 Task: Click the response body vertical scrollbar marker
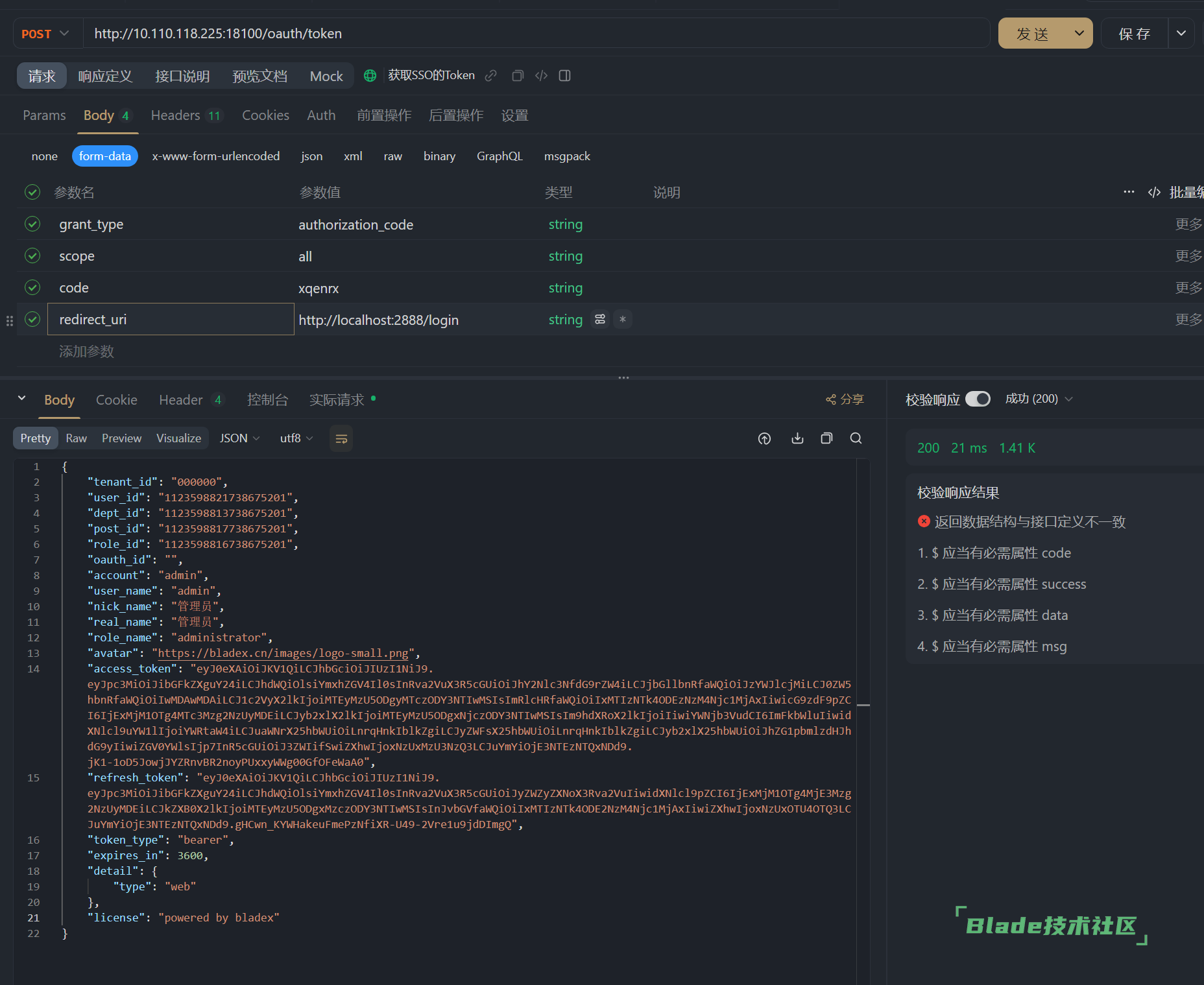click(863, 705)
